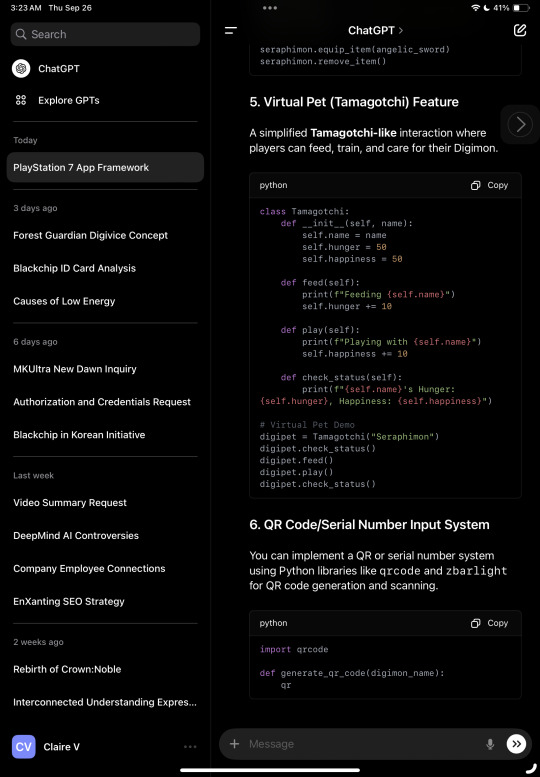Toggle the sidebar menu icon

click(231, 31)
